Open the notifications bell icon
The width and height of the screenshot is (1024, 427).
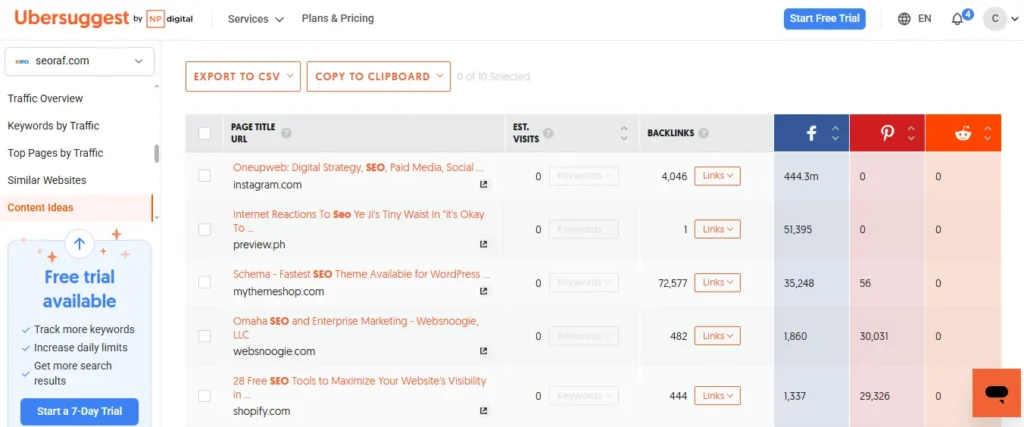coord(957,19)
